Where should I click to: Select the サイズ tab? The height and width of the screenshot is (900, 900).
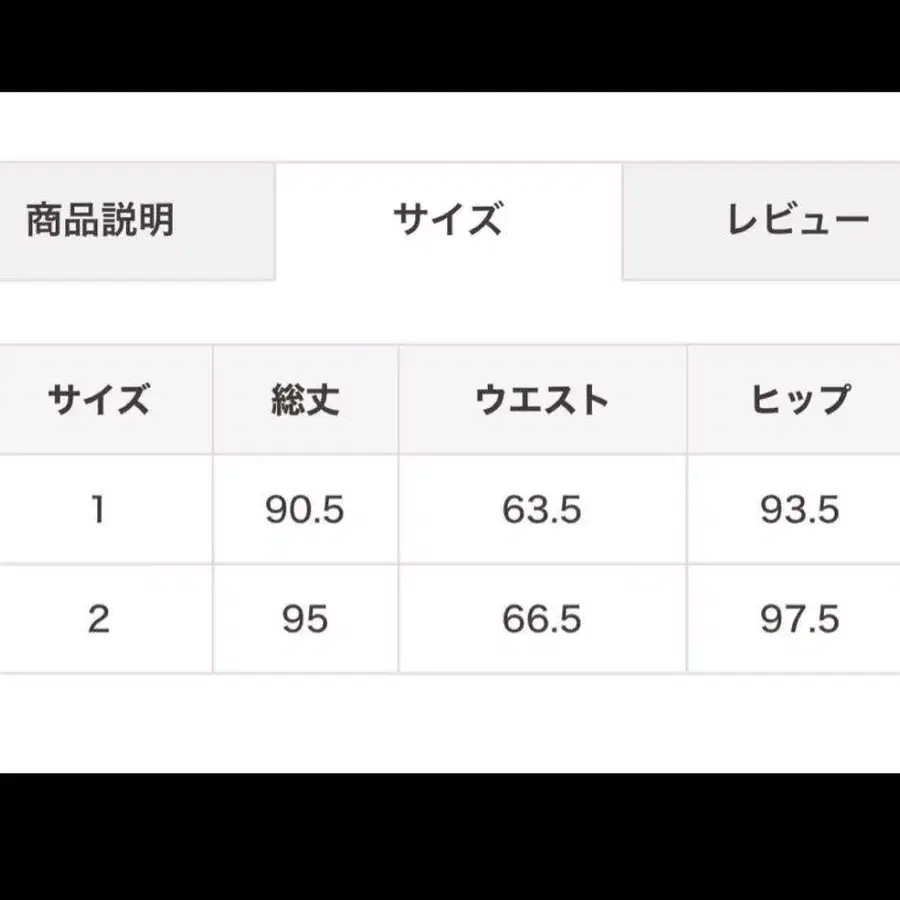click(447, 219)
